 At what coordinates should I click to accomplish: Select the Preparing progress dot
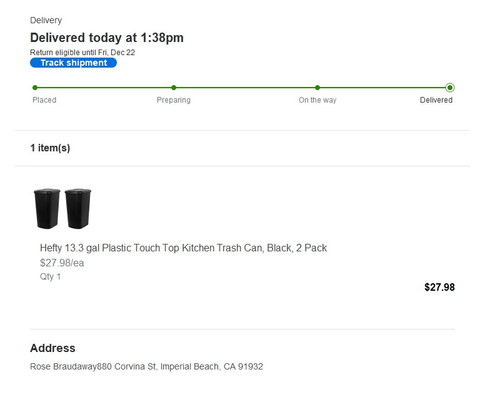point(174,88)
